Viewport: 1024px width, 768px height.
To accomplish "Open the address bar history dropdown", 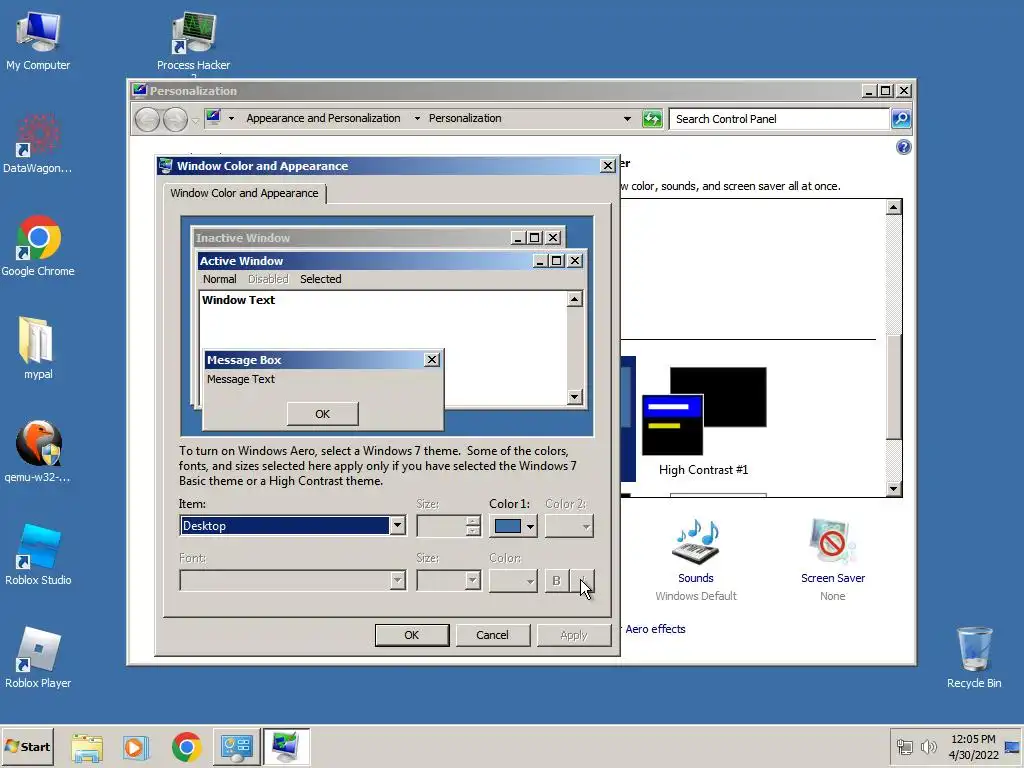I will pos(627,119).
